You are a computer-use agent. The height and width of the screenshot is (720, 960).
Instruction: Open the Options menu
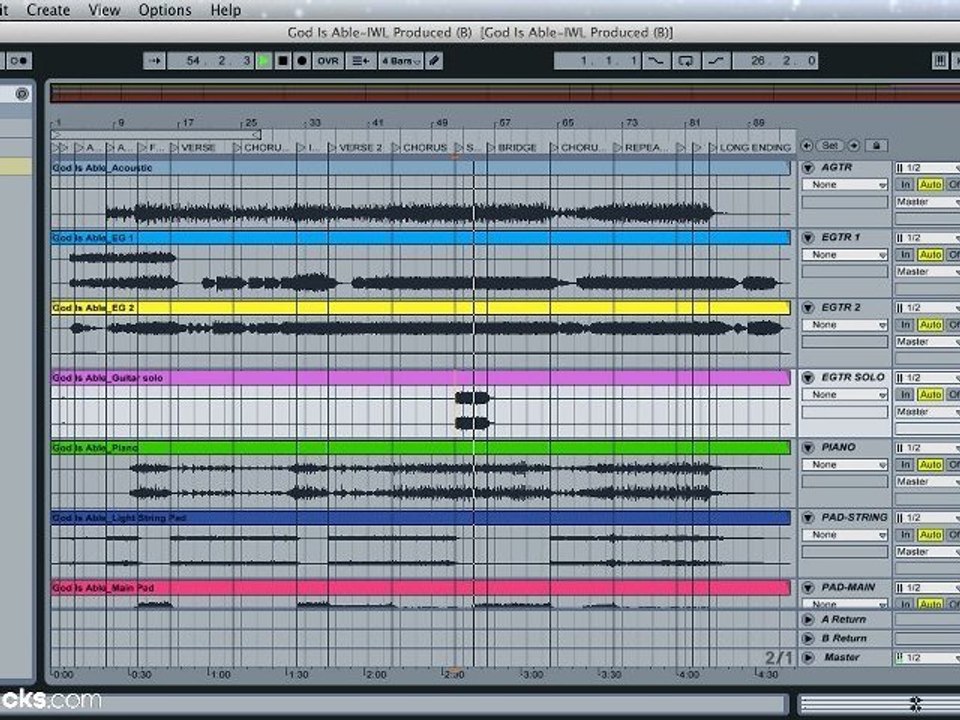165,10
